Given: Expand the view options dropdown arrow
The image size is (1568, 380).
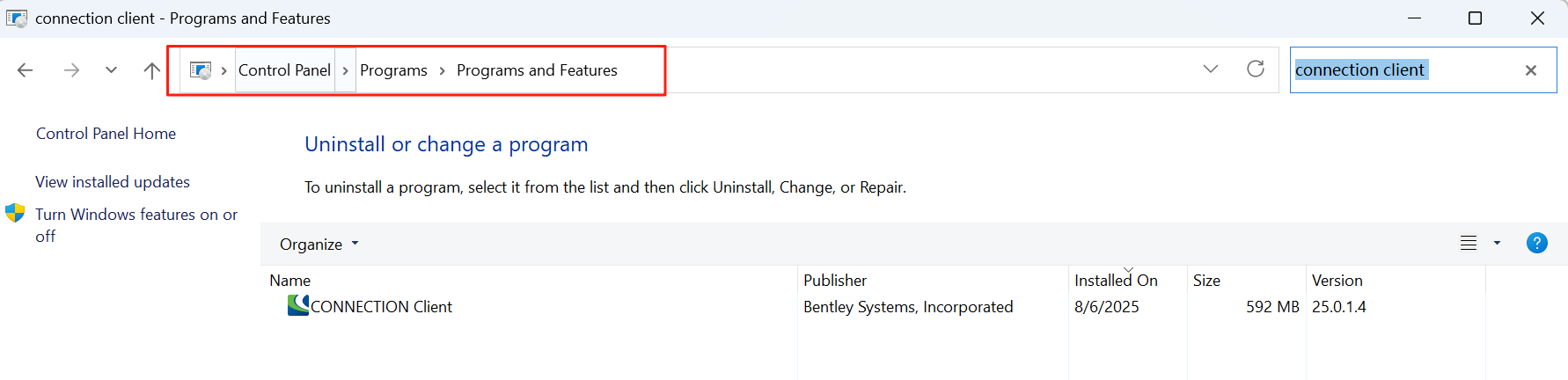Looking at the screenshot, I should point(1497,244).
